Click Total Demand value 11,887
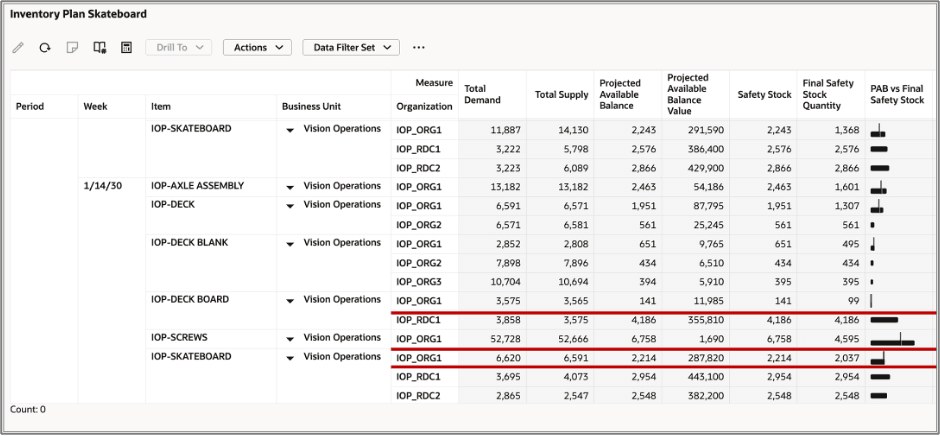940x436 pixels. (505, 130)
